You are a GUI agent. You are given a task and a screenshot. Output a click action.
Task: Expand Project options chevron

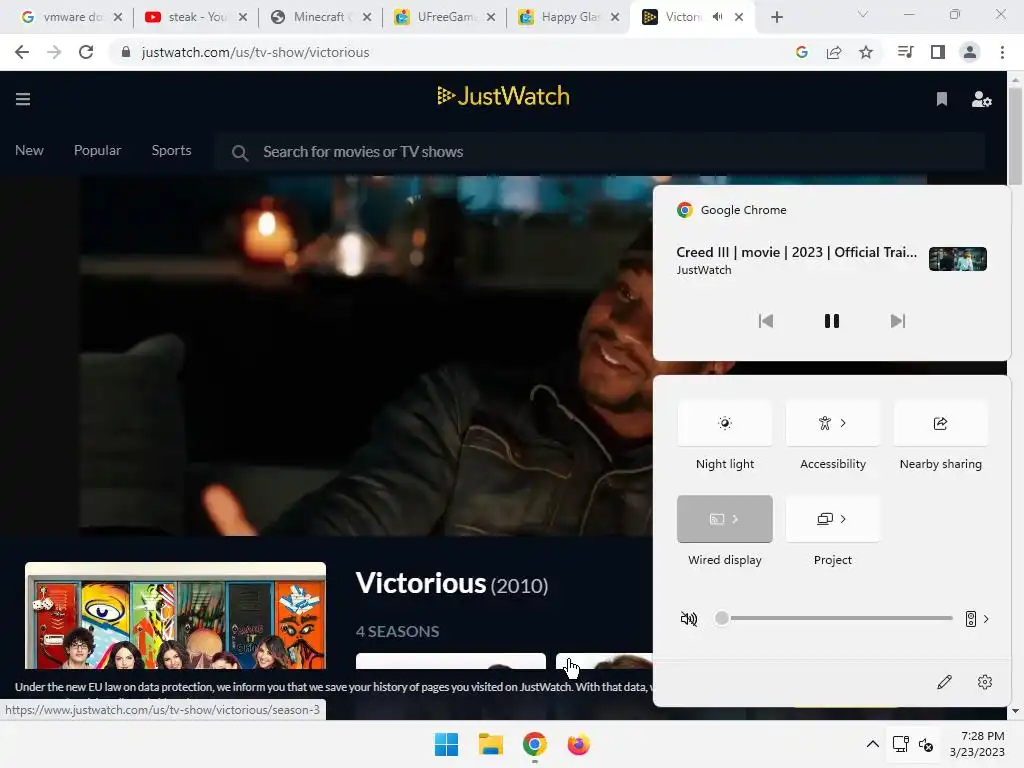click(x=843, y=519)
